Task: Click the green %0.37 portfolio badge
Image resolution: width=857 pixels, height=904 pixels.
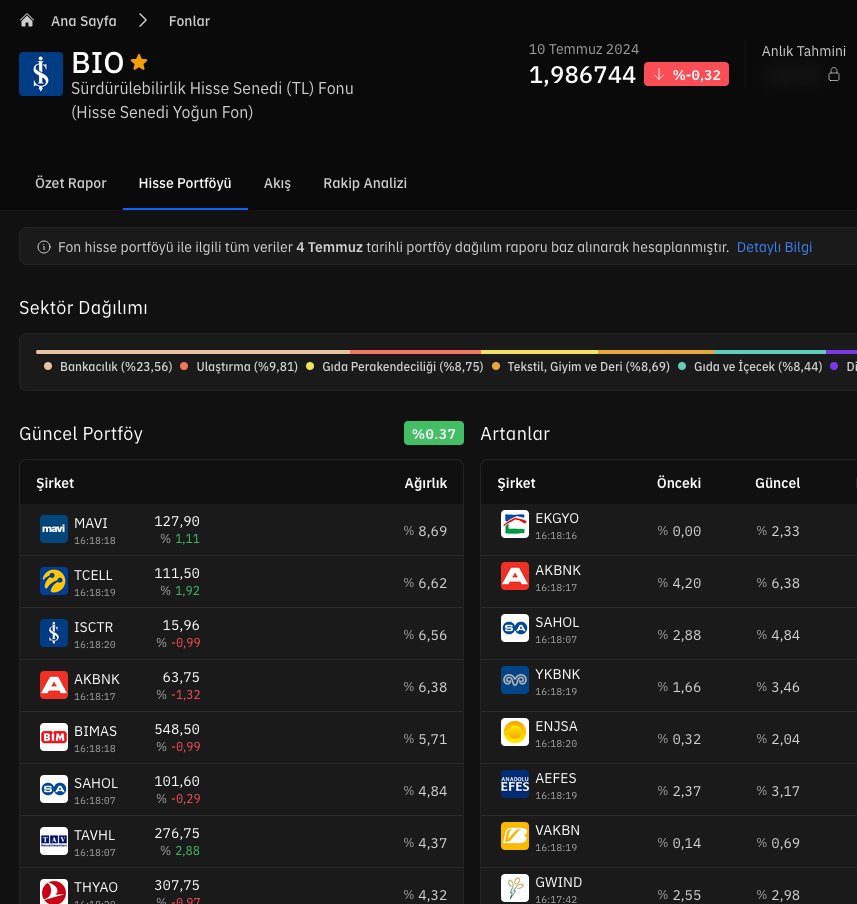Action: tap(434, 434)
